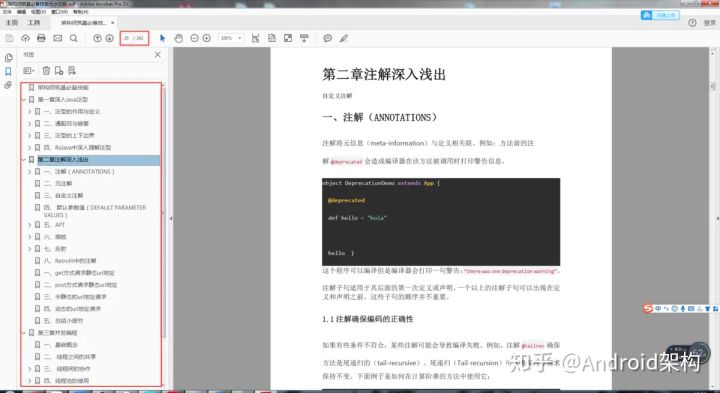Select the highlighter pen tool
The width and height of the screenshot is (720, 393).
[x=344, y=38]
